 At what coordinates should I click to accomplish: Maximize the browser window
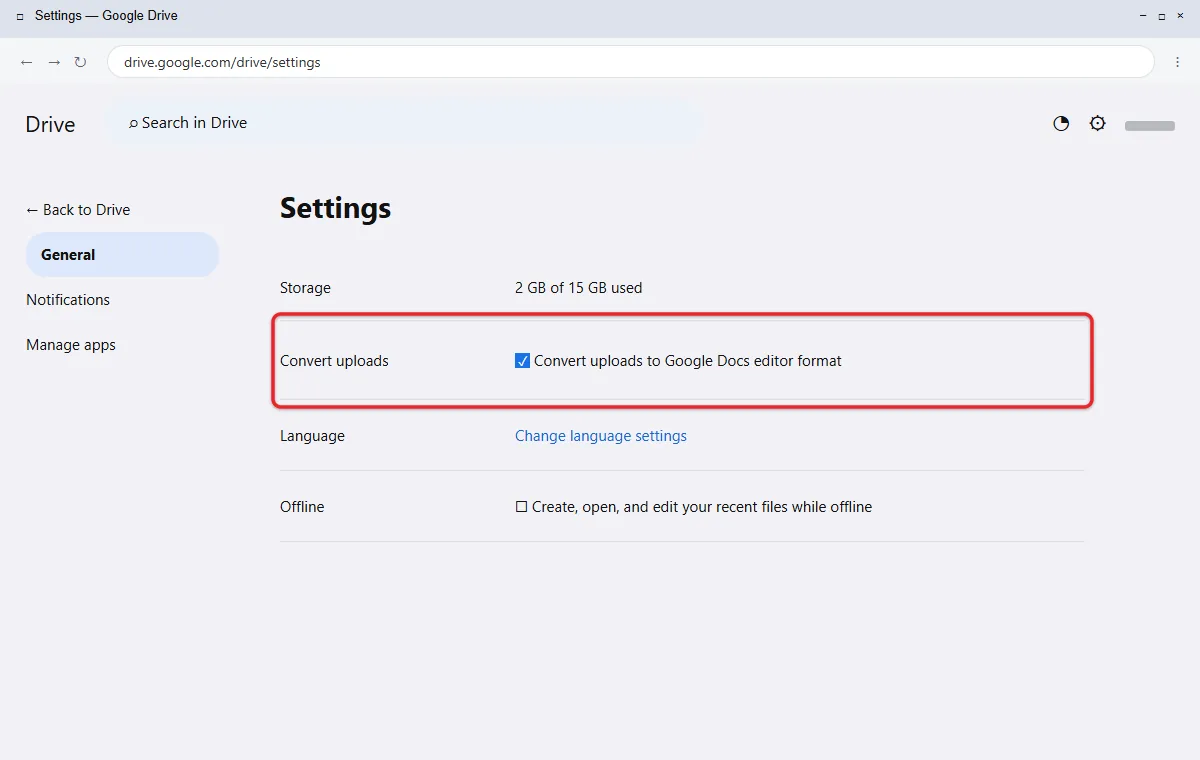tap(1162, 16)
